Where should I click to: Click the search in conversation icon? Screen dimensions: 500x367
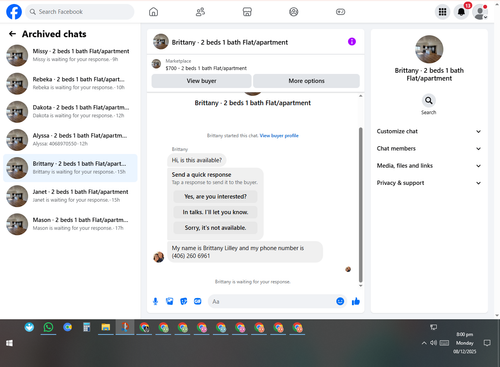point(429,100)
